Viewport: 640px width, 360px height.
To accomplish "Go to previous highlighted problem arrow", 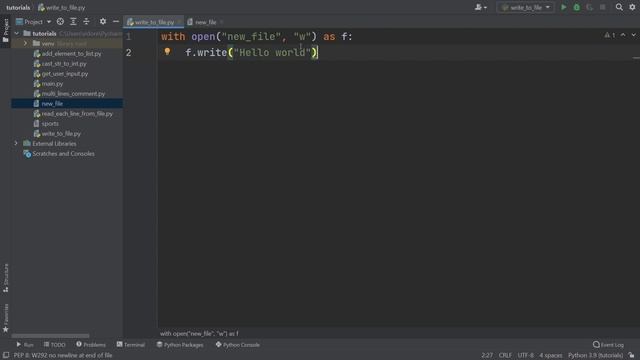I will 623,35.
